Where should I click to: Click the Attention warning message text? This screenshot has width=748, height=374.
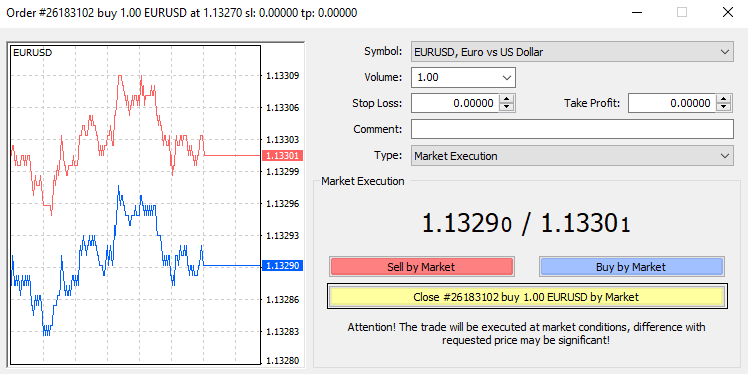coord(526,333)
